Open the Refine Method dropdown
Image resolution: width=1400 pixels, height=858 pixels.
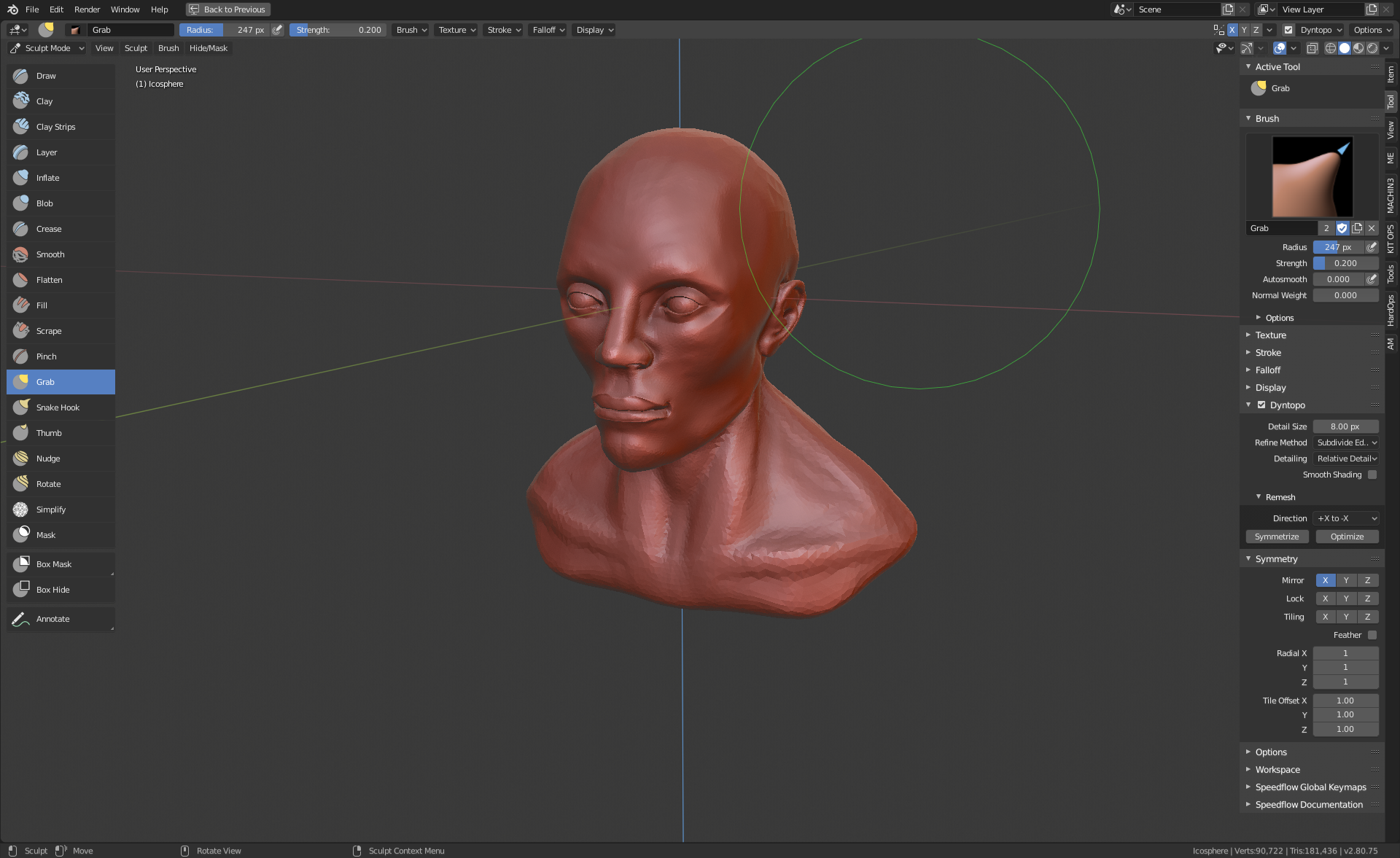1346,442
